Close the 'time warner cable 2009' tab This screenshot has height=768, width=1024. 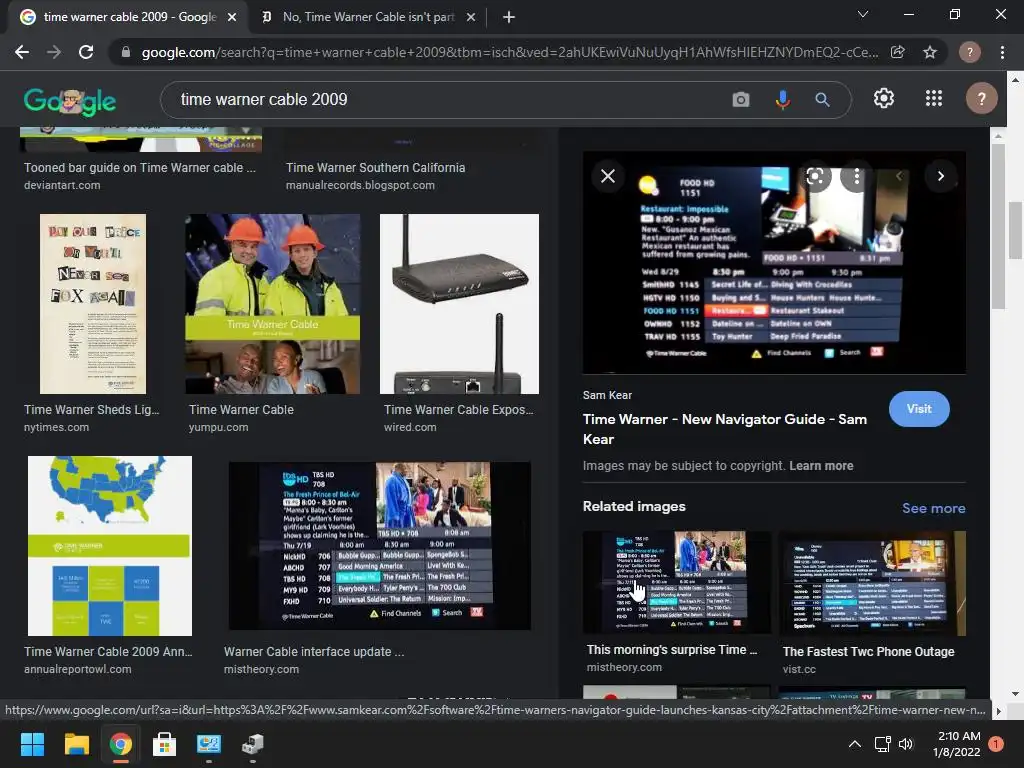(232, 17)
